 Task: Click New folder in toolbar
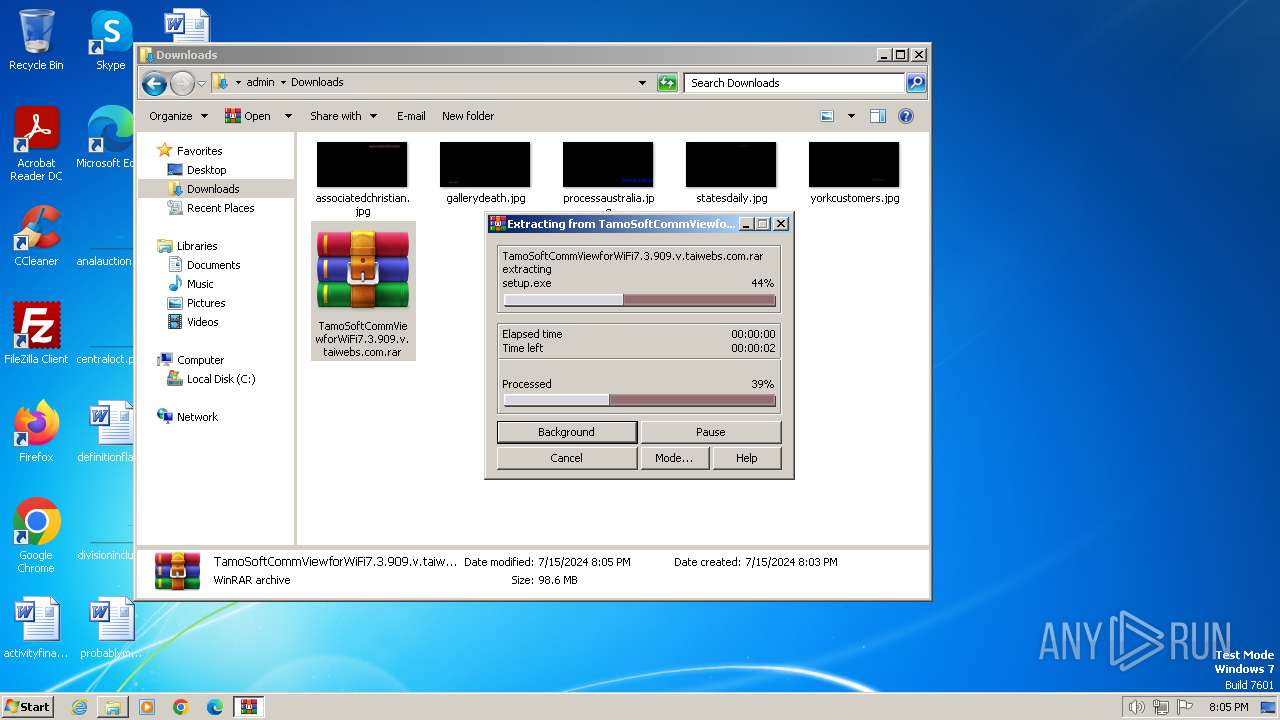pyautogui.click(x=468, y=116)
